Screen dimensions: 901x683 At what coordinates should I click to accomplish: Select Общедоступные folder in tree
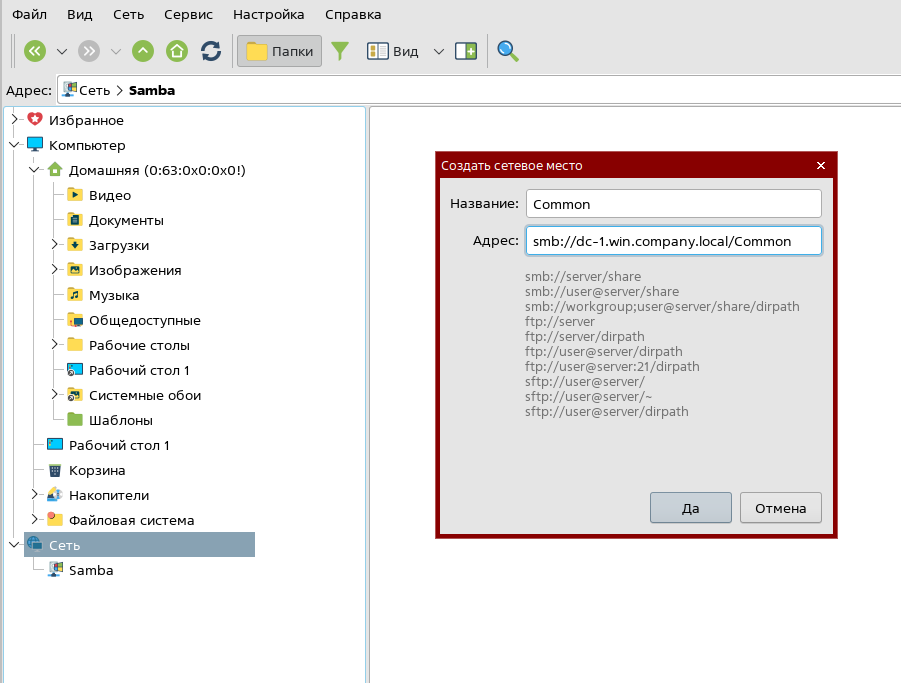pyautogui.click(x=144, y=320)
